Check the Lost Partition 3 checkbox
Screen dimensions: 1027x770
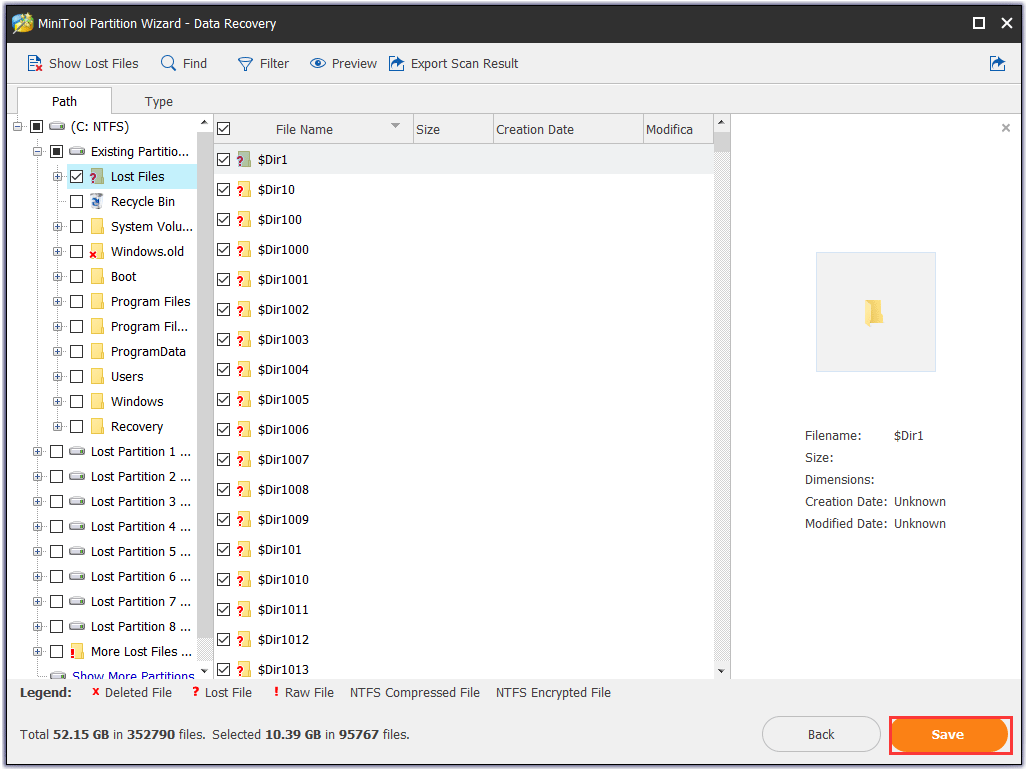point(56,501)
